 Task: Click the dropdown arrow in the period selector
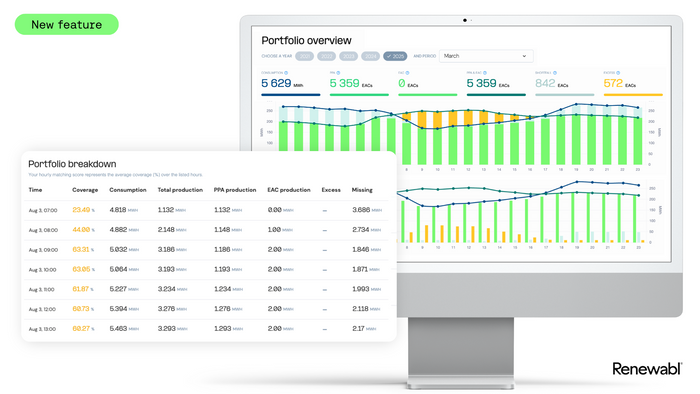[524, 56]
